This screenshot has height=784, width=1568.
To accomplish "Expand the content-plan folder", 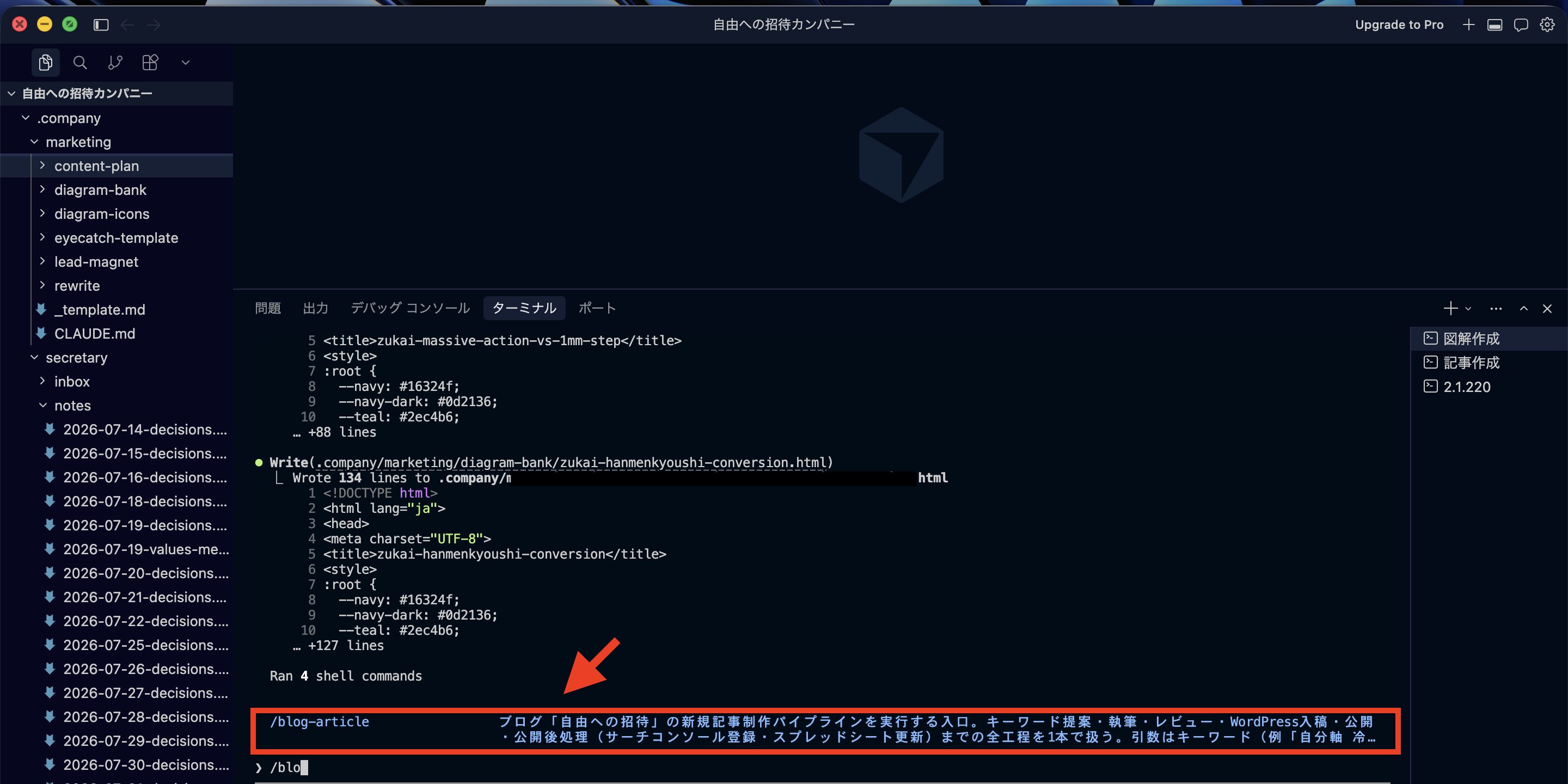I will 117,166.
